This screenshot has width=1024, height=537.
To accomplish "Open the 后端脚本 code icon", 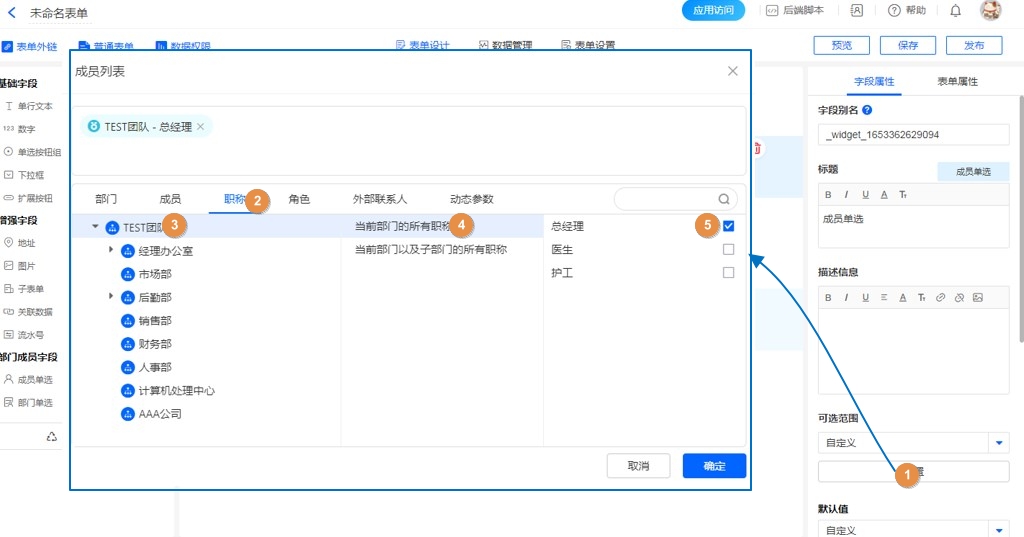I will [772, 10].
